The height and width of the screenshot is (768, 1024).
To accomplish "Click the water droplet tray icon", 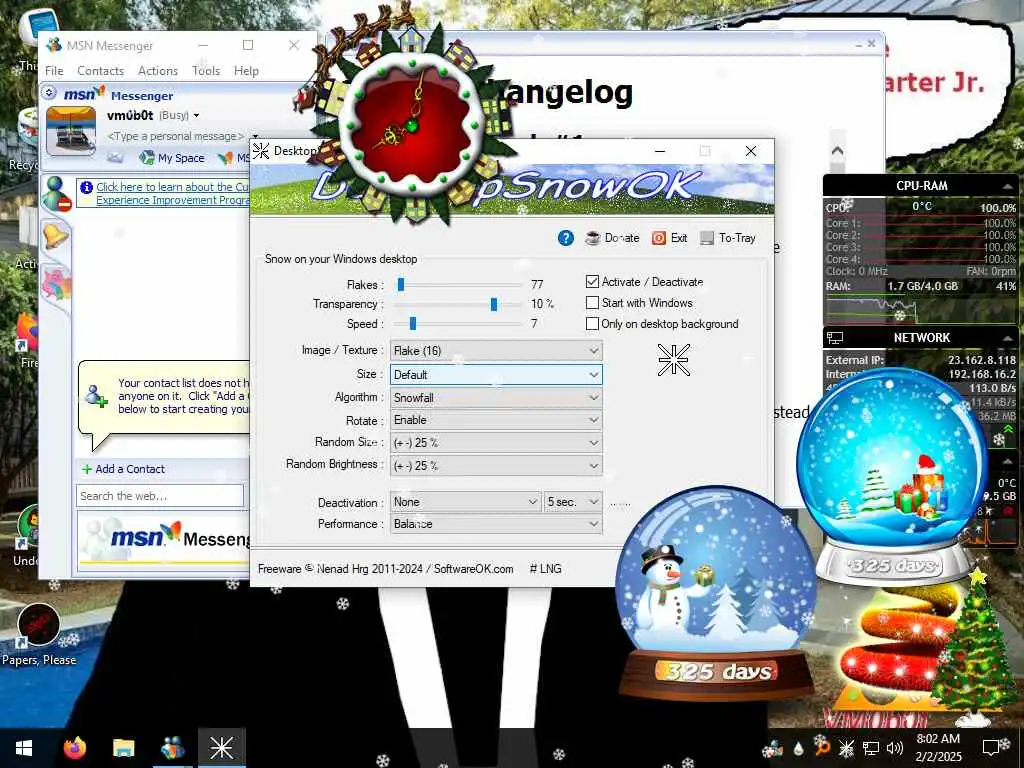I will 799,748.
